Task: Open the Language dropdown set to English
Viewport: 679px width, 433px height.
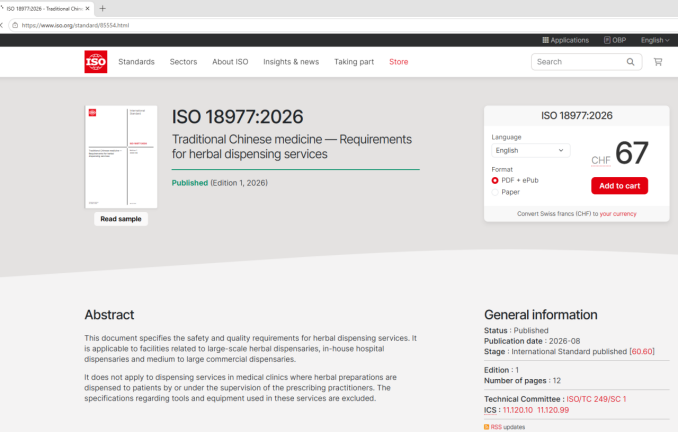Action: [530, 150]
